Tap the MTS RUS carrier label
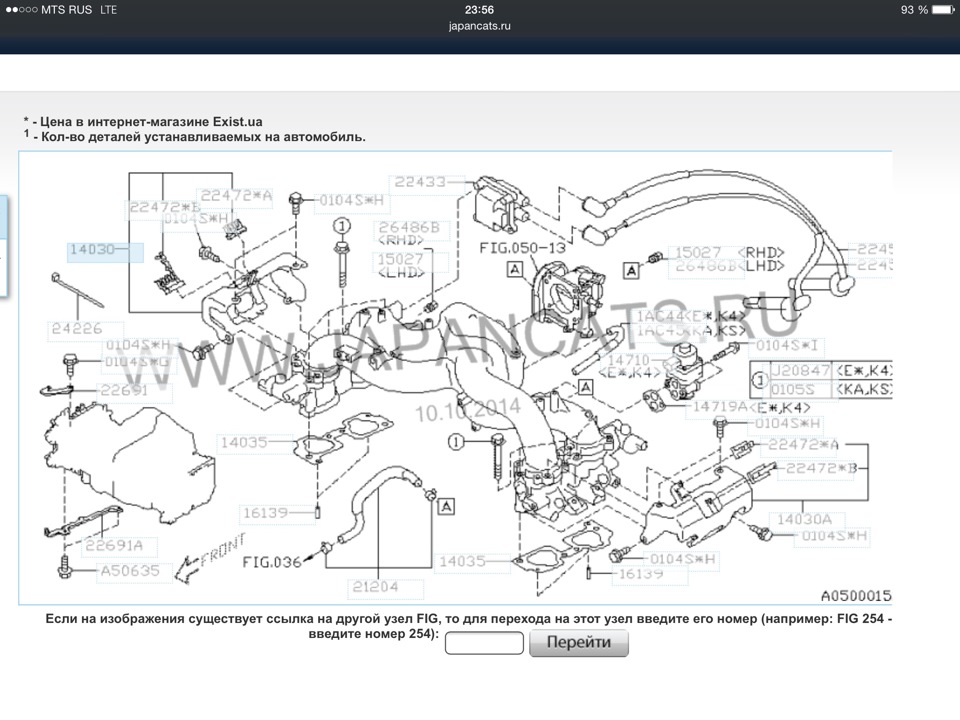Image resolution: width=960 pixels, height=720 pixels. click(x=66, y=10)
